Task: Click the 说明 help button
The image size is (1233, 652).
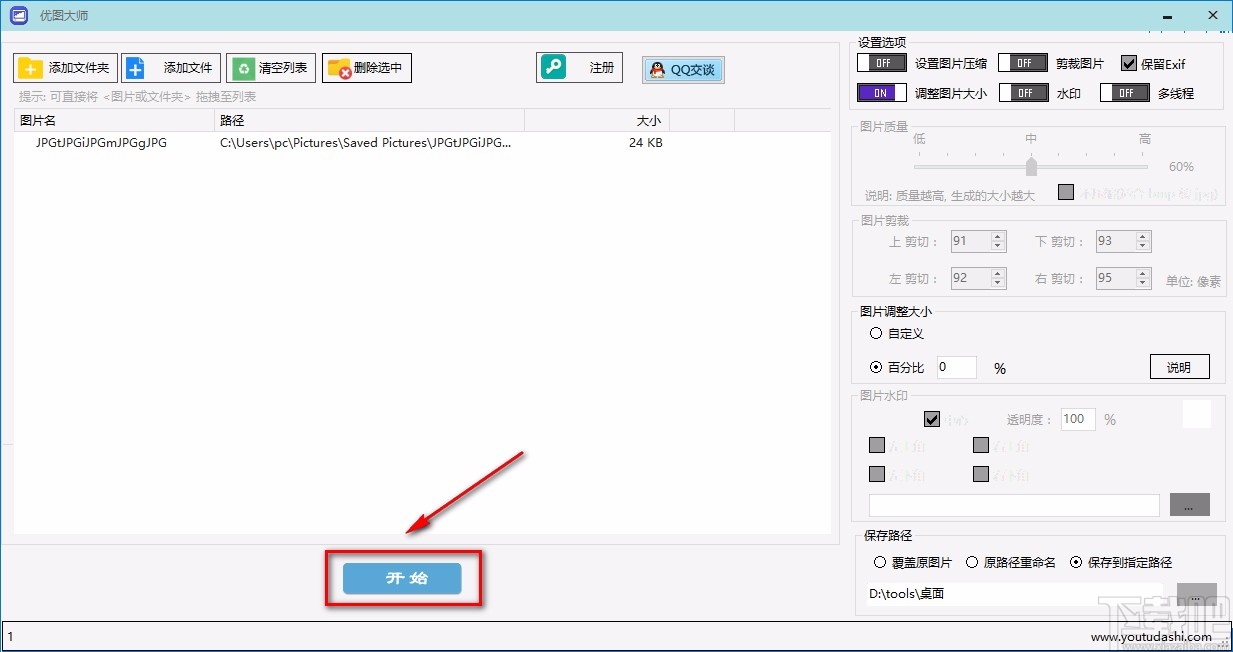Action: (x=1179, y=366)
